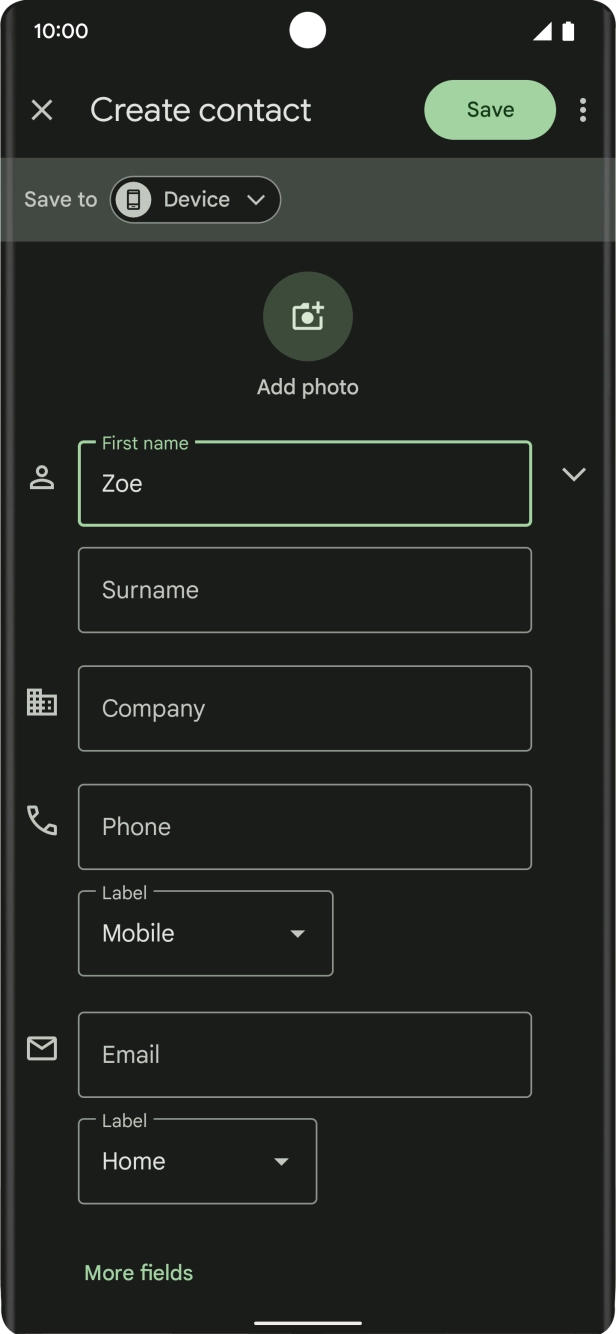Open the Mobile phone label dropdown

point(206,933)
